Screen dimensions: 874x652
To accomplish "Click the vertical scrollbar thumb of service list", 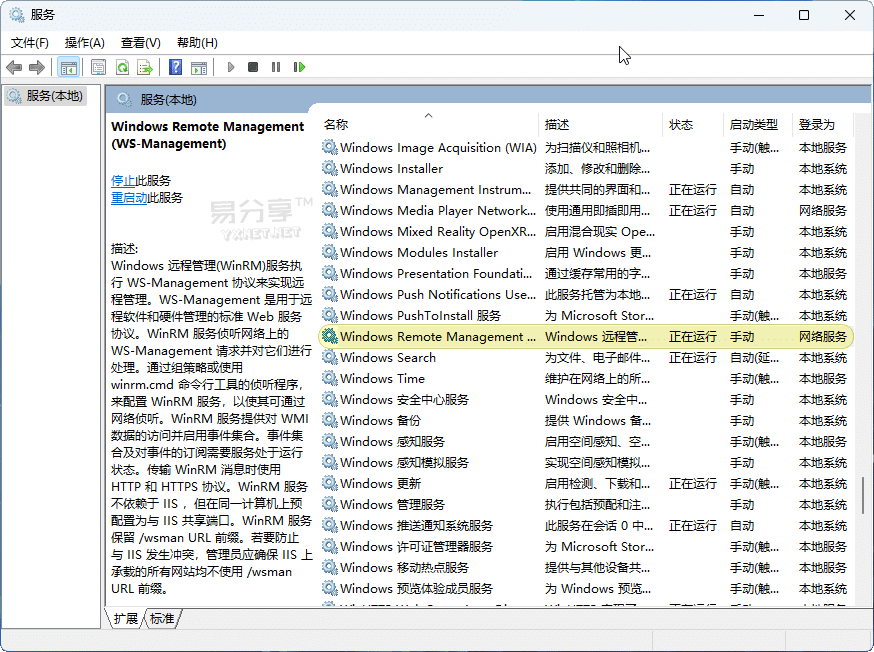I will click(863, 495).
